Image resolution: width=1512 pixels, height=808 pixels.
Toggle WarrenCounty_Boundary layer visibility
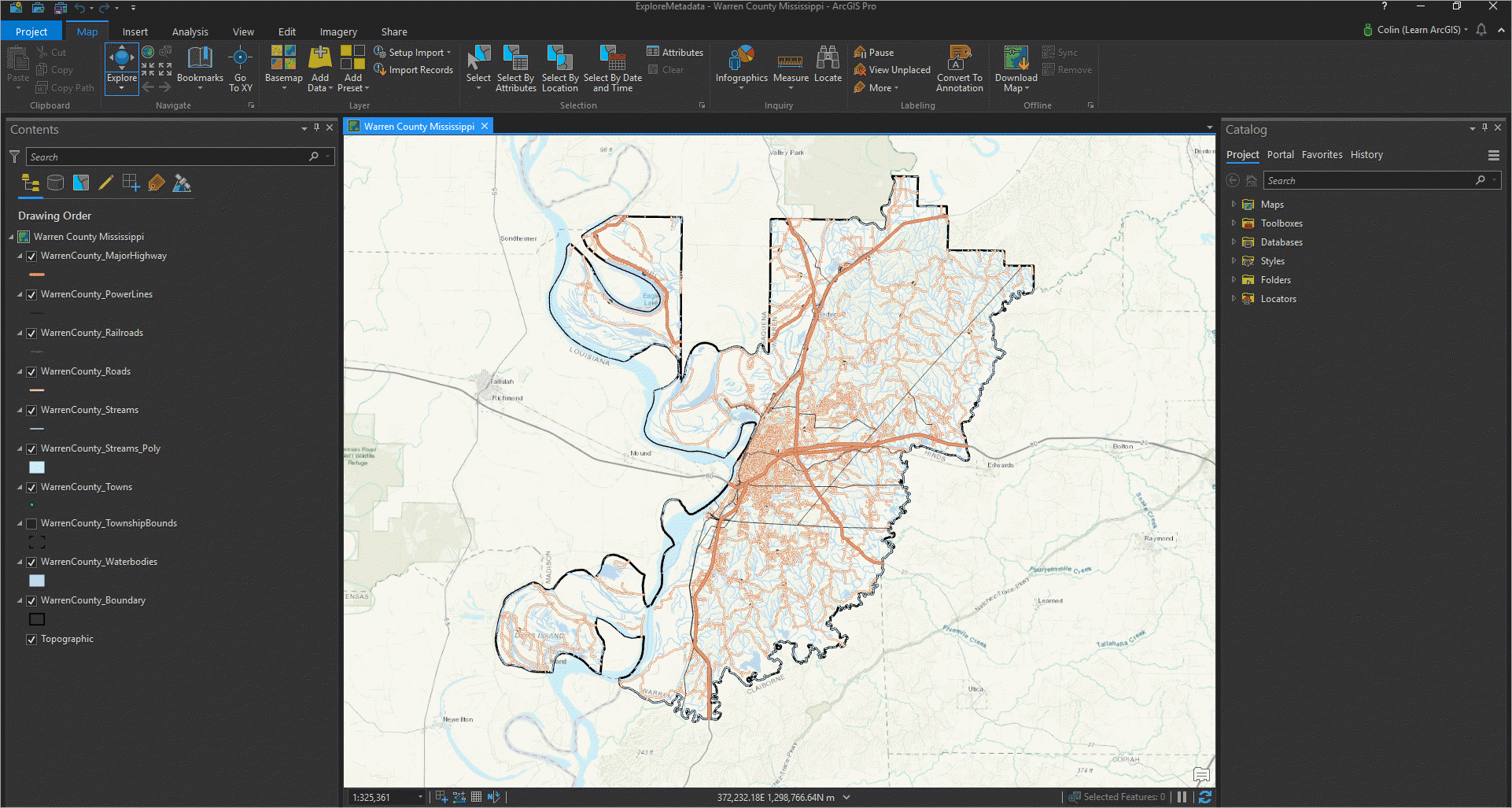(x=31, y=601)
